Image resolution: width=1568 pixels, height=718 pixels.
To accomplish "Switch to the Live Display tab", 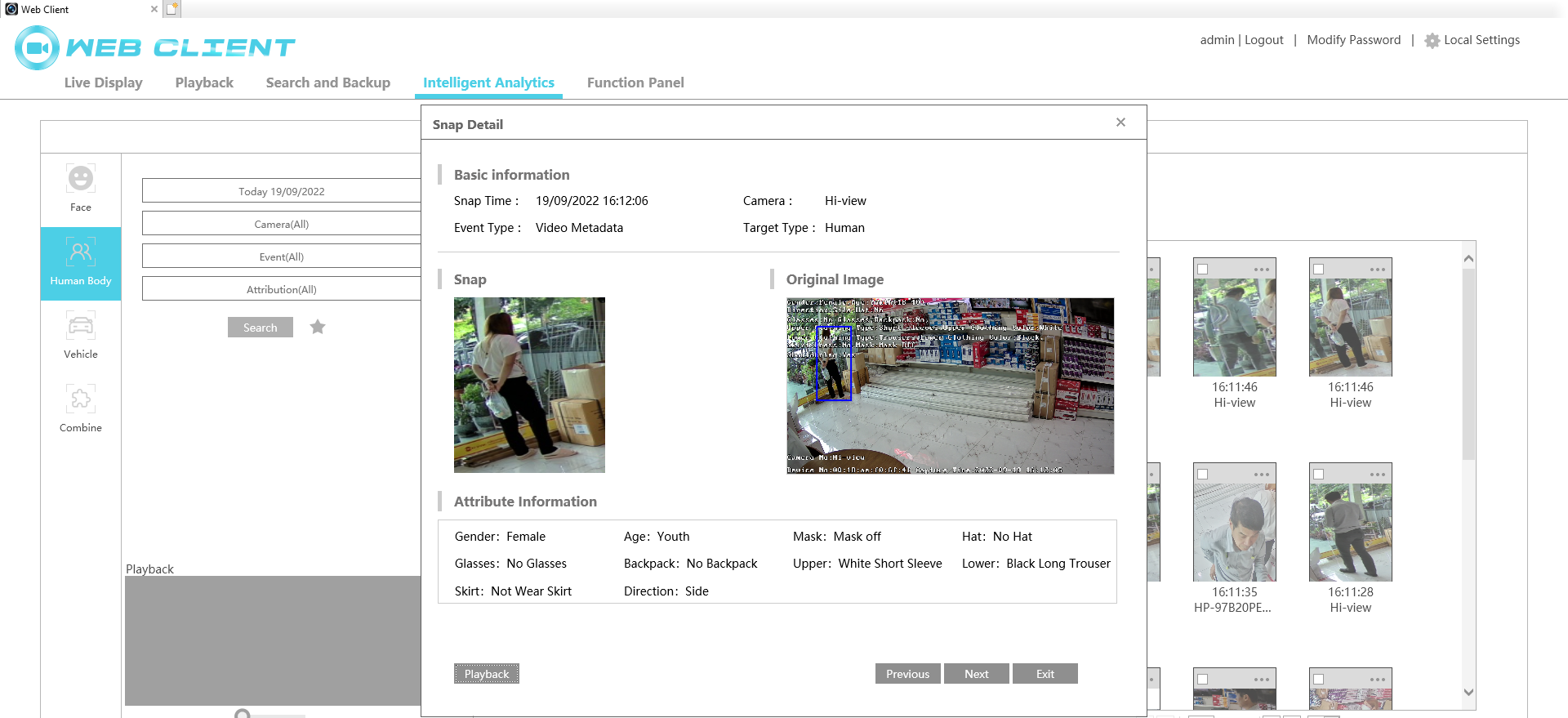I will point(103,83).
